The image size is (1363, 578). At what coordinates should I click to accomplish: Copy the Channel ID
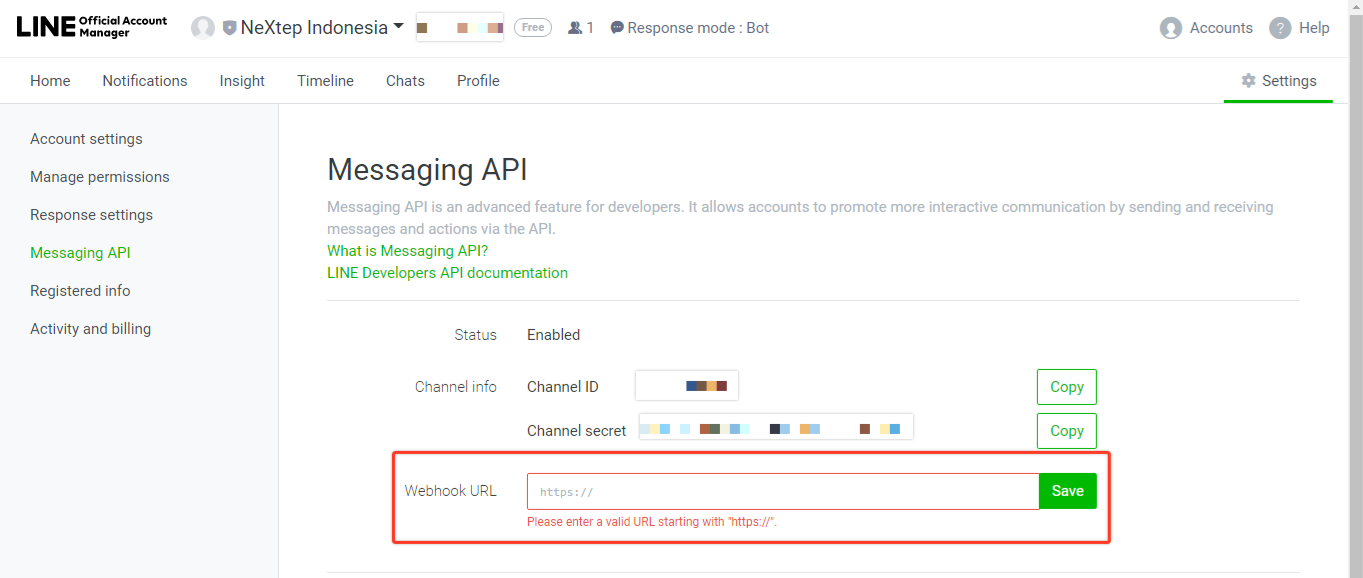tap(1067, 387)
